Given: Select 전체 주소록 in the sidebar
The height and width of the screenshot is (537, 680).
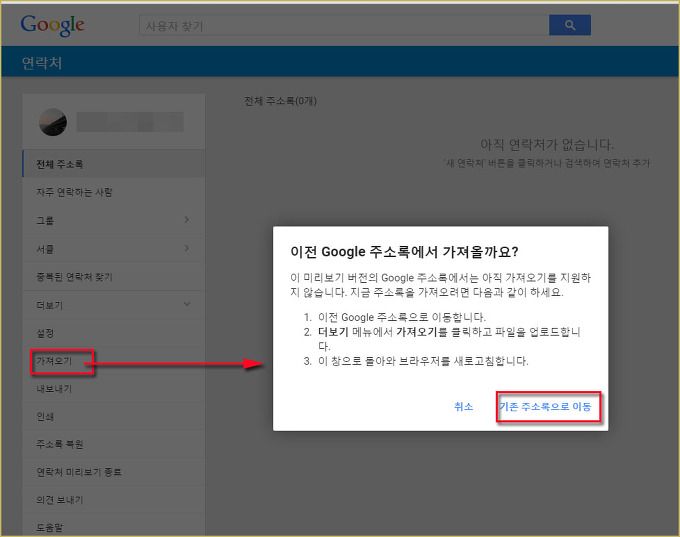Looking at the screenshot, I should pyautogui.click(x=114, y=164).
